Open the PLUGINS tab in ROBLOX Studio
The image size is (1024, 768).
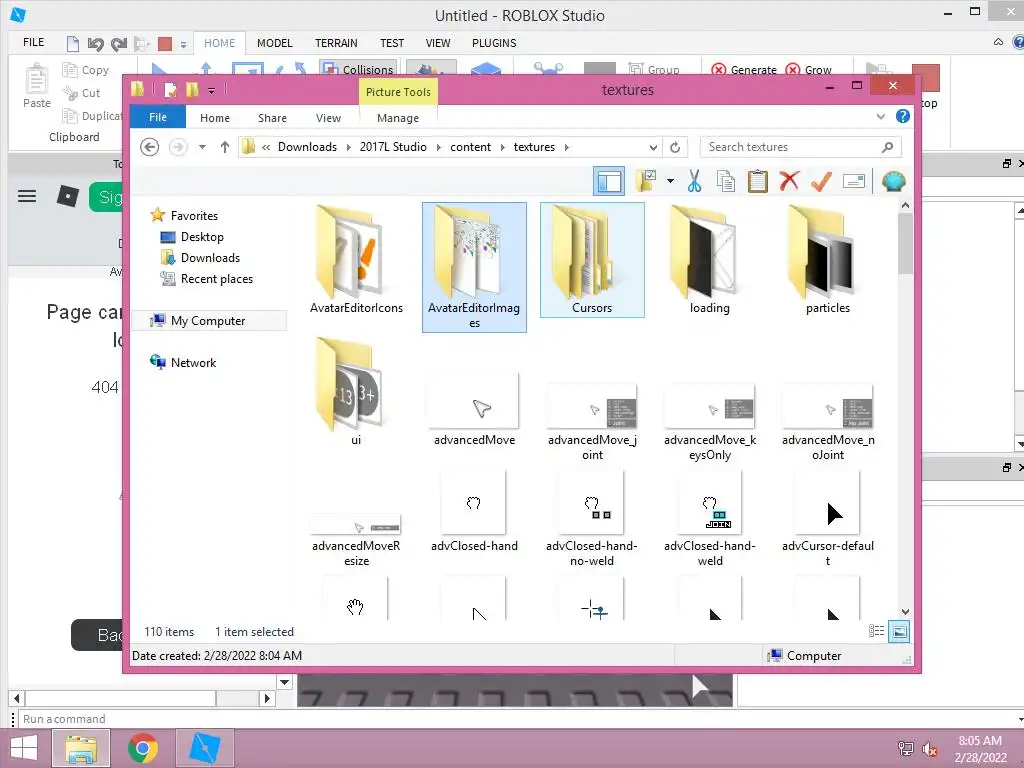pyautogui.click(x=494, y=43)
